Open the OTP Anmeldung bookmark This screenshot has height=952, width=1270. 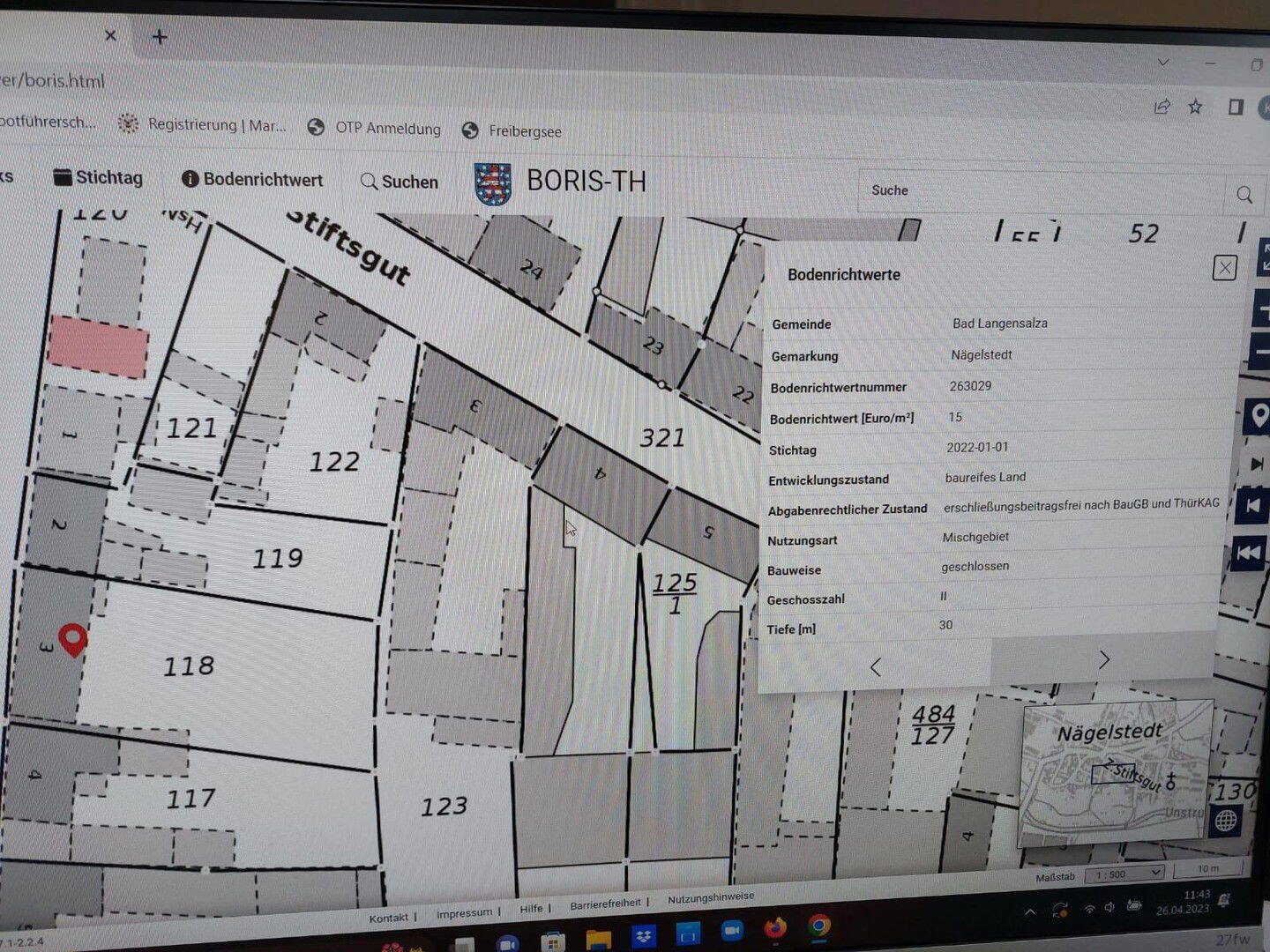coord(374,128)
